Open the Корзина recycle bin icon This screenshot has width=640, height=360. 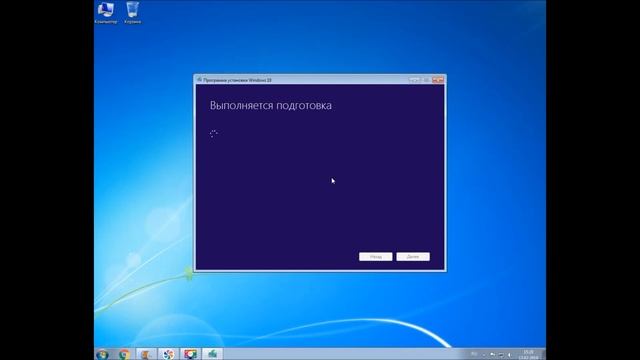coord(133,13)
